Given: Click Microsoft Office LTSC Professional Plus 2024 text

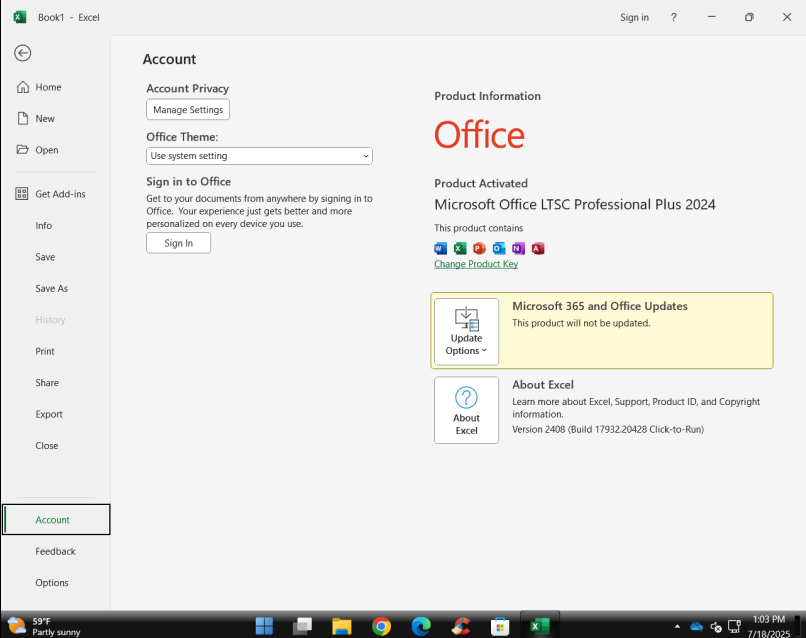Looking at the screenshot, I should pos(575,205).
